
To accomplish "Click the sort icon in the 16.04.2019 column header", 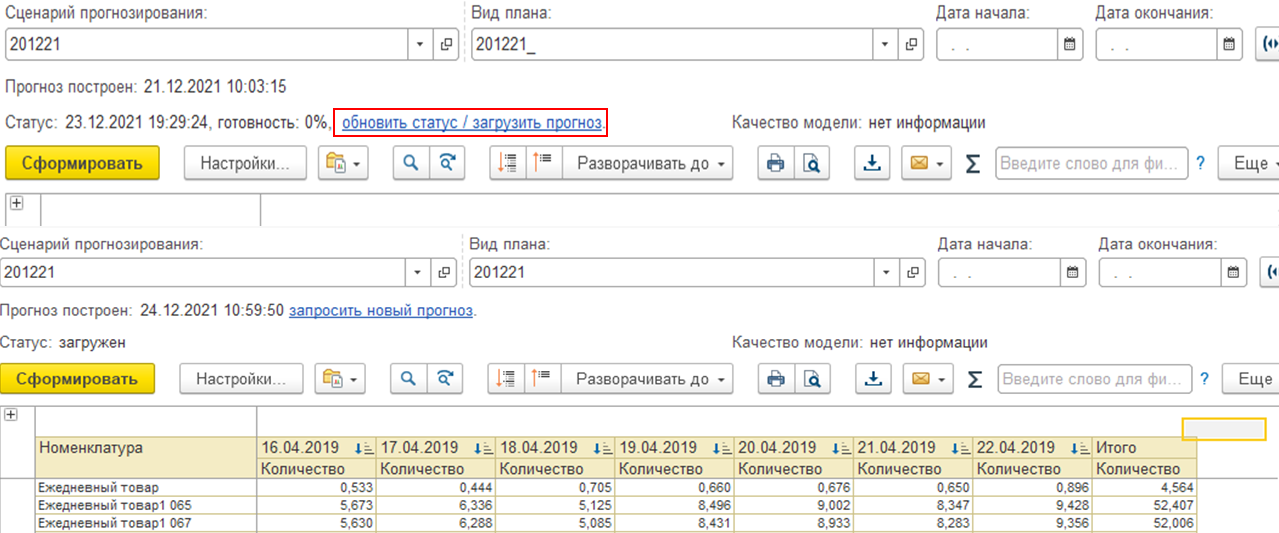I will click(x=364, y=448).
